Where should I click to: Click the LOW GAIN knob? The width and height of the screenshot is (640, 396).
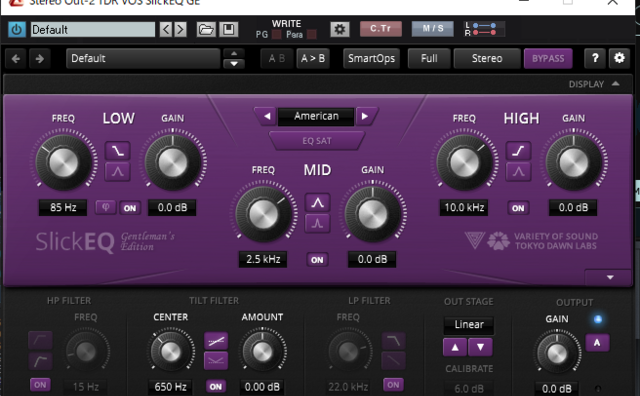point(172,162)
